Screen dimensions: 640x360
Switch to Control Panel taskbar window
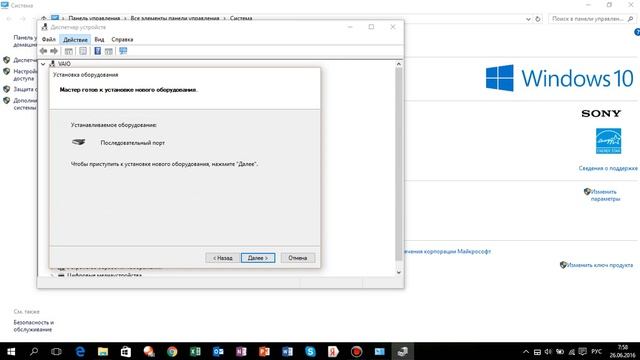click(380, 351)
